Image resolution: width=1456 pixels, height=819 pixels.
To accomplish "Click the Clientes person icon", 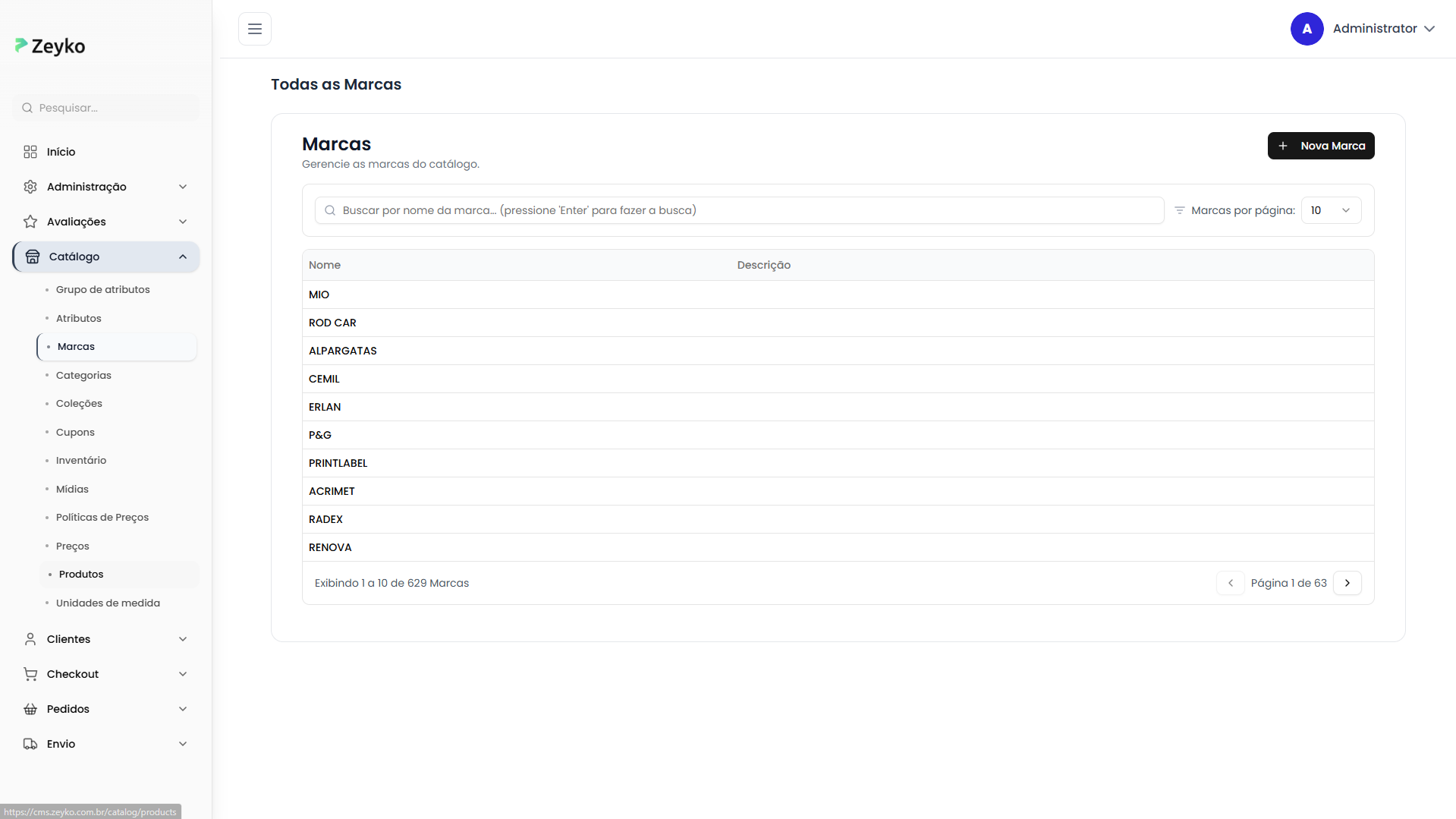I will click(30, 639).
